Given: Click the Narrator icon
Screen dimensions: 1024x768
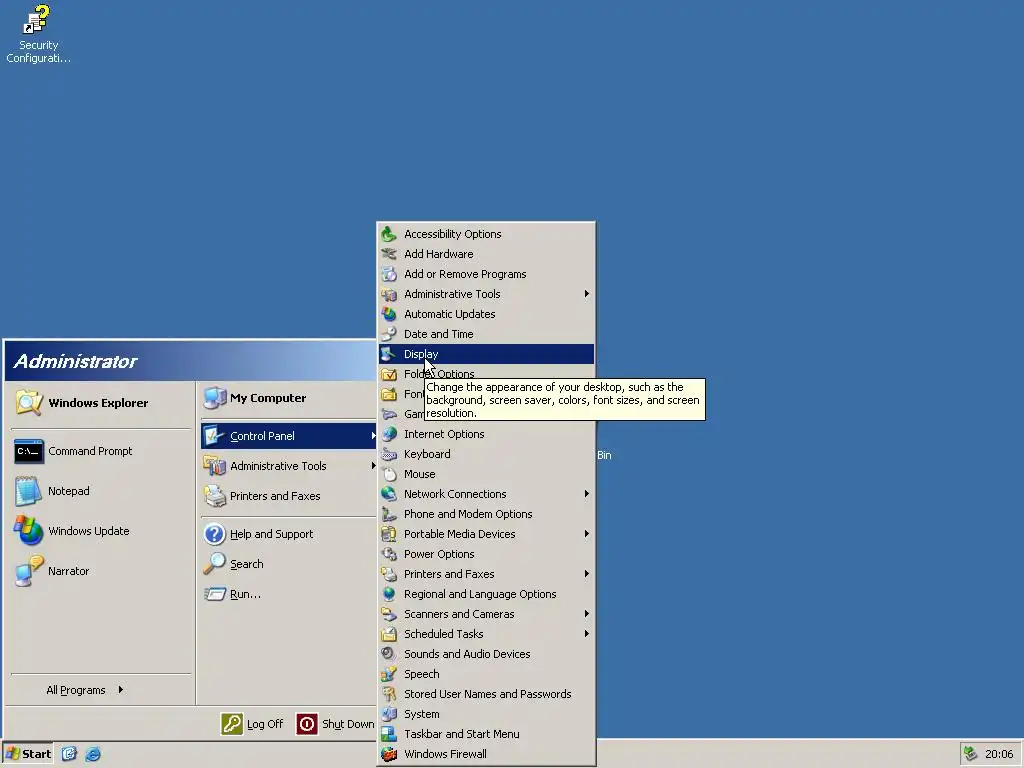Looking at the screenshot, I should tap(29, 571).
